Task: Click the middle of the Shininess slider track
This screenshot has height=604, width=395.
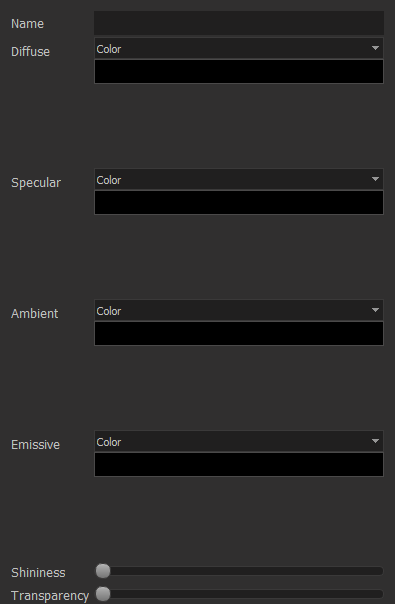Action: click(239, 571)
